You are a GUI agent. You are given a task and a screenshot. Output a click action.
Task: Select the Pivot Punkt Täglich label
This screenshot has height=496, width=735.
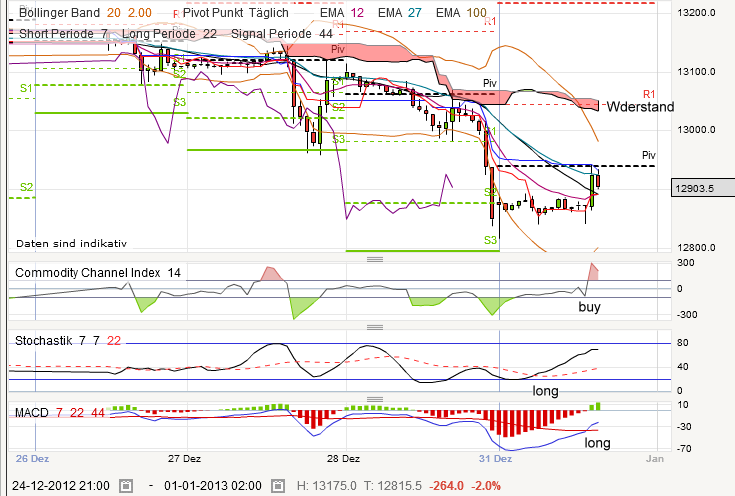coord(236,14)
